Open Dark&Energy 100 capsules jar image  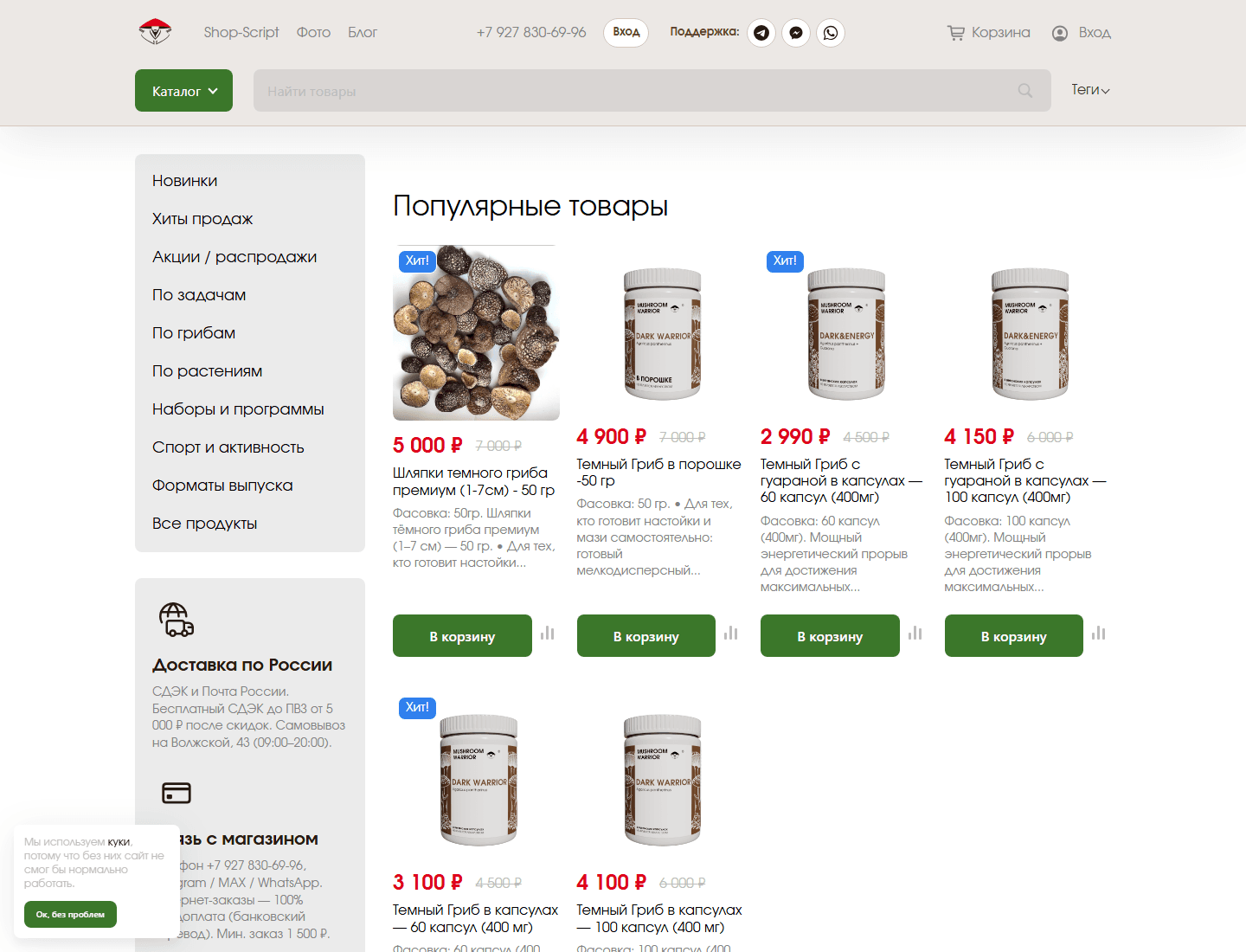click(1030, 333)
